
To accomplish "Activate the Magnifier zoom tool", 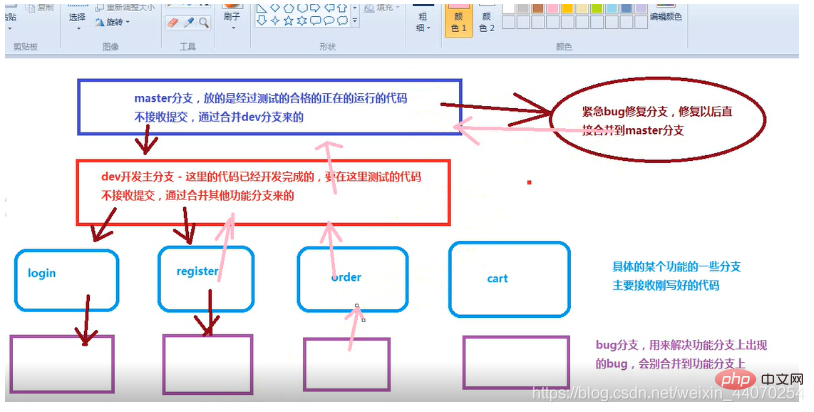I will (x=204, y=23).
